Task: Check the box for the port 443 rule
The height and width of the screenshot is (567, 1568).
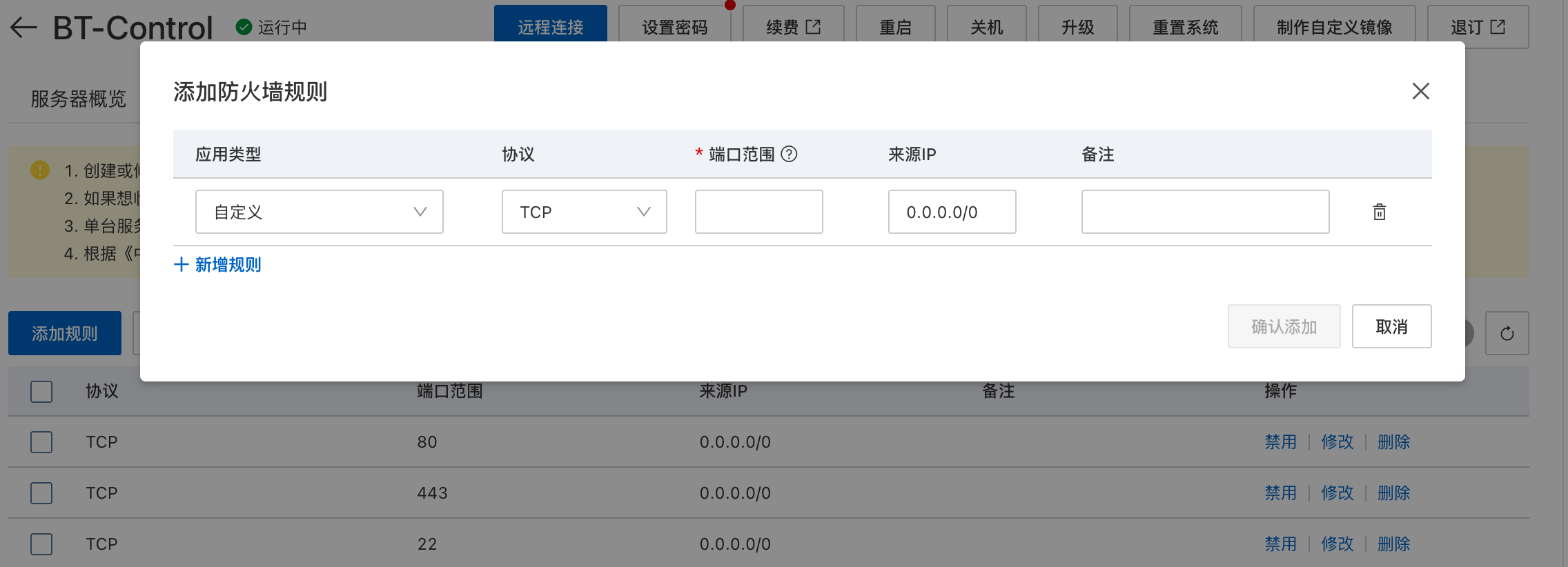Action: (41, 493)
